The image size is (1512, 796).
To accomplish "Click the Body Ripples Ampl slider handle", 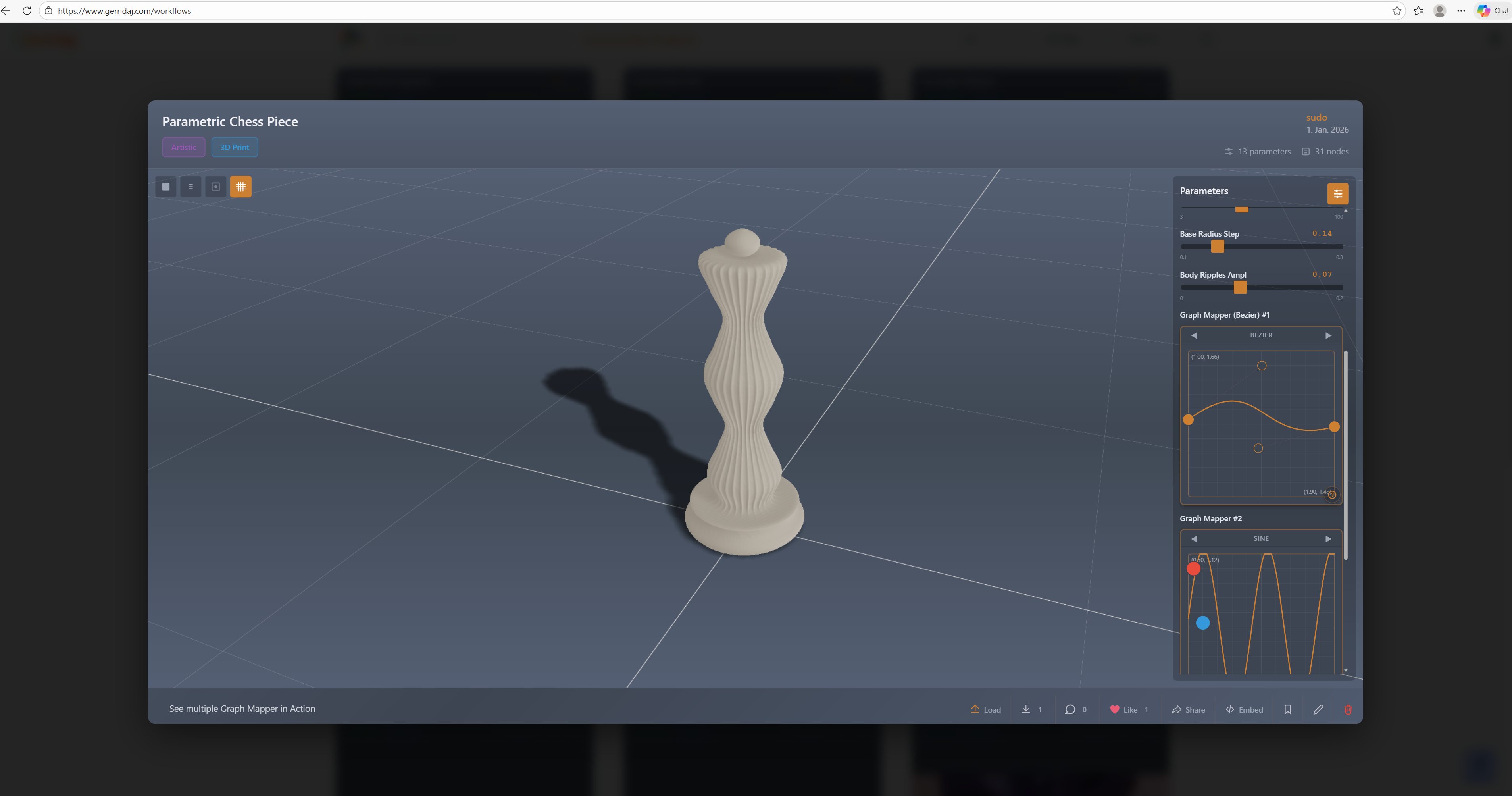I will pyautogui.click(x=1240, y=287).
